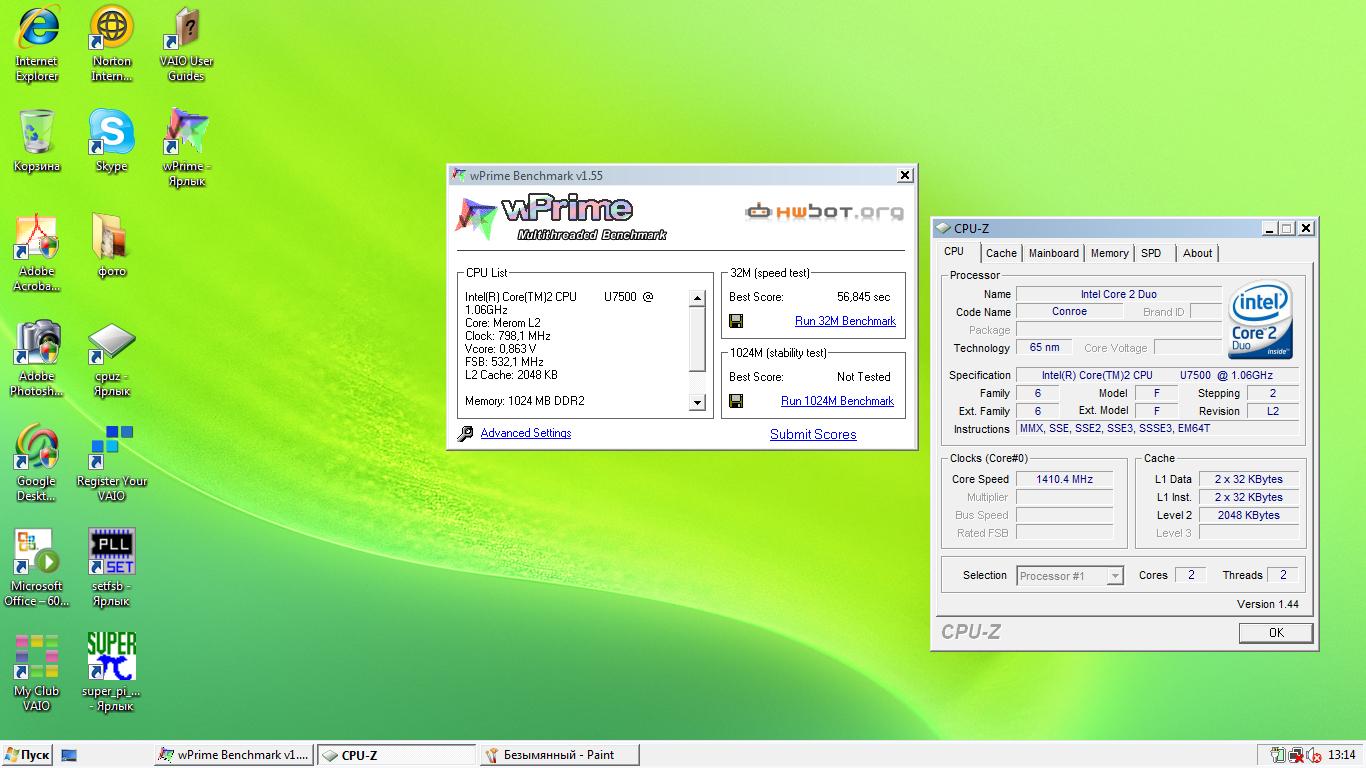1366x768 pixels.
Task: Click the Level 2 cache field 2048 KBytes
Action: 1248,515
